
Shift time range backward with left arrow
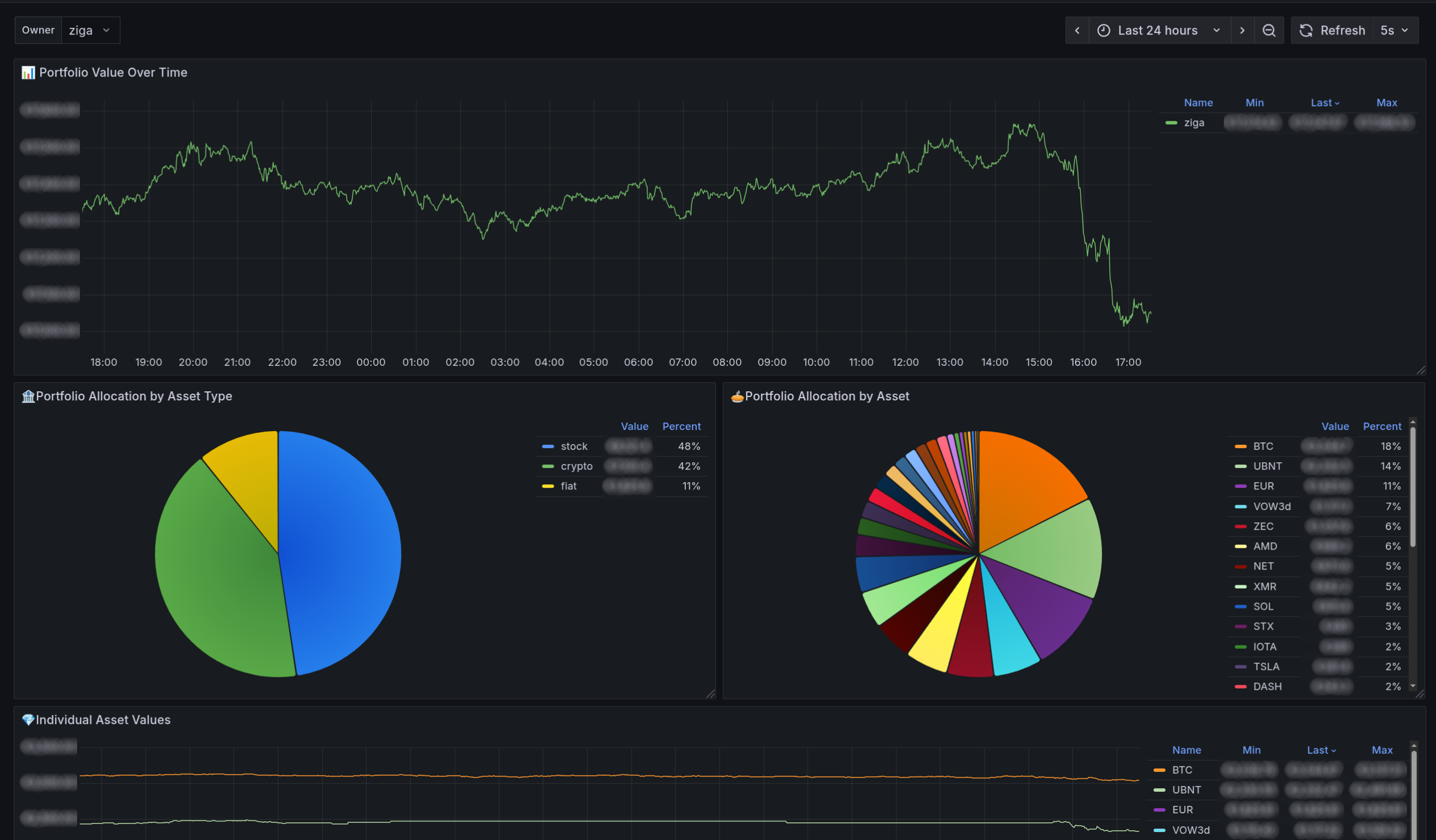point(1076,30)
